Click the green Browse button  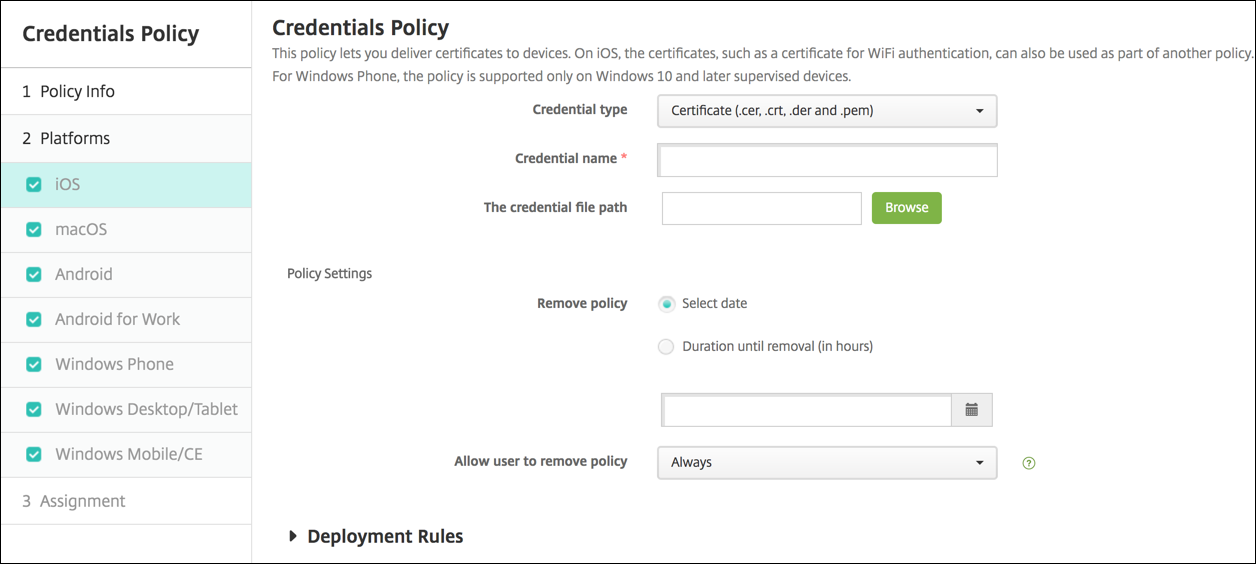[906, 208]
